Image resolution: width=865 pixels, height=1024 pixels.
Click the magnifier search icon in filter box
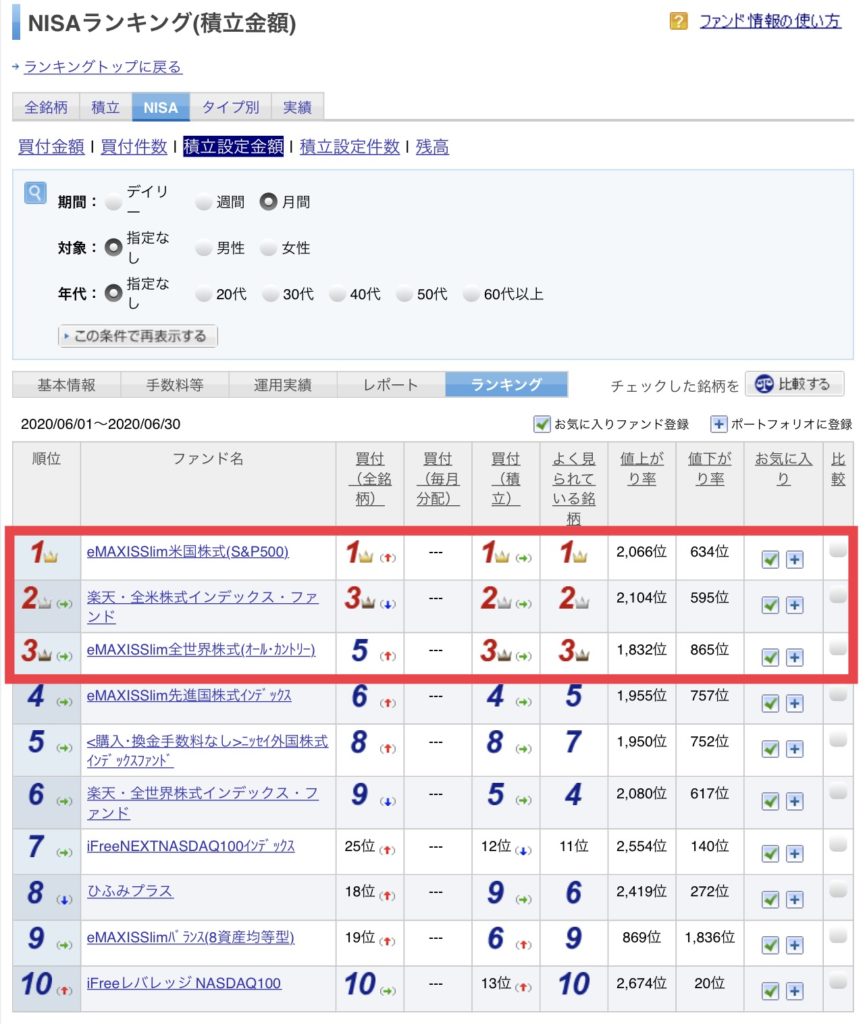click(x=35, y=193)
